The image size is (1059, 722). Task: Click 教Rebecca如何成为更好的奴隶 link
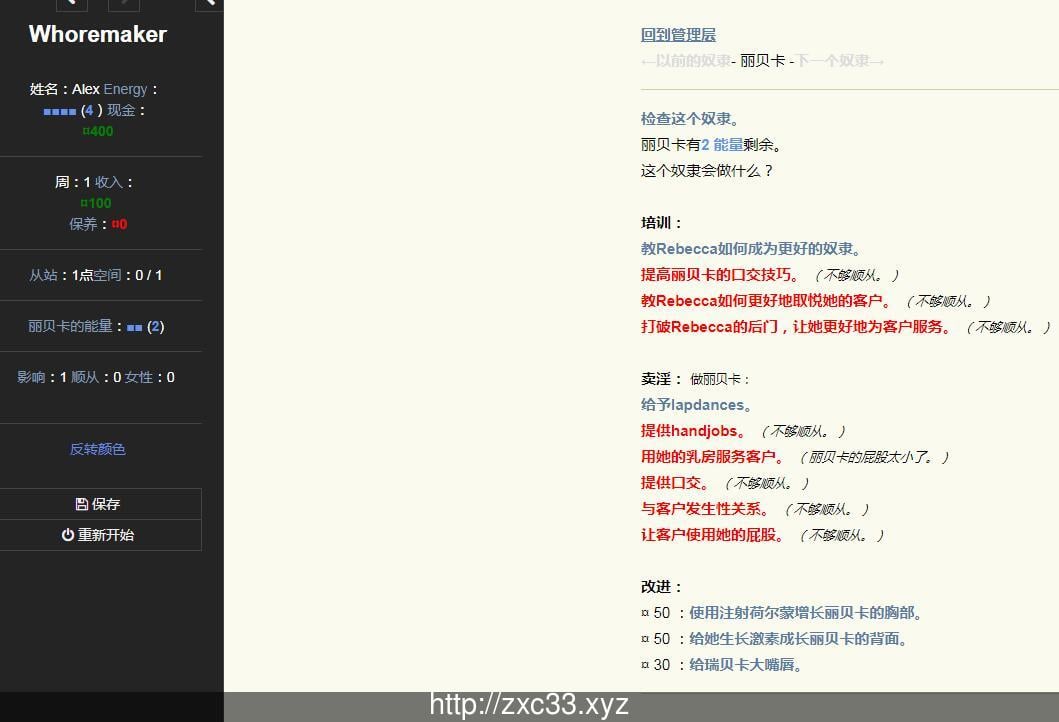coord(752,248)
